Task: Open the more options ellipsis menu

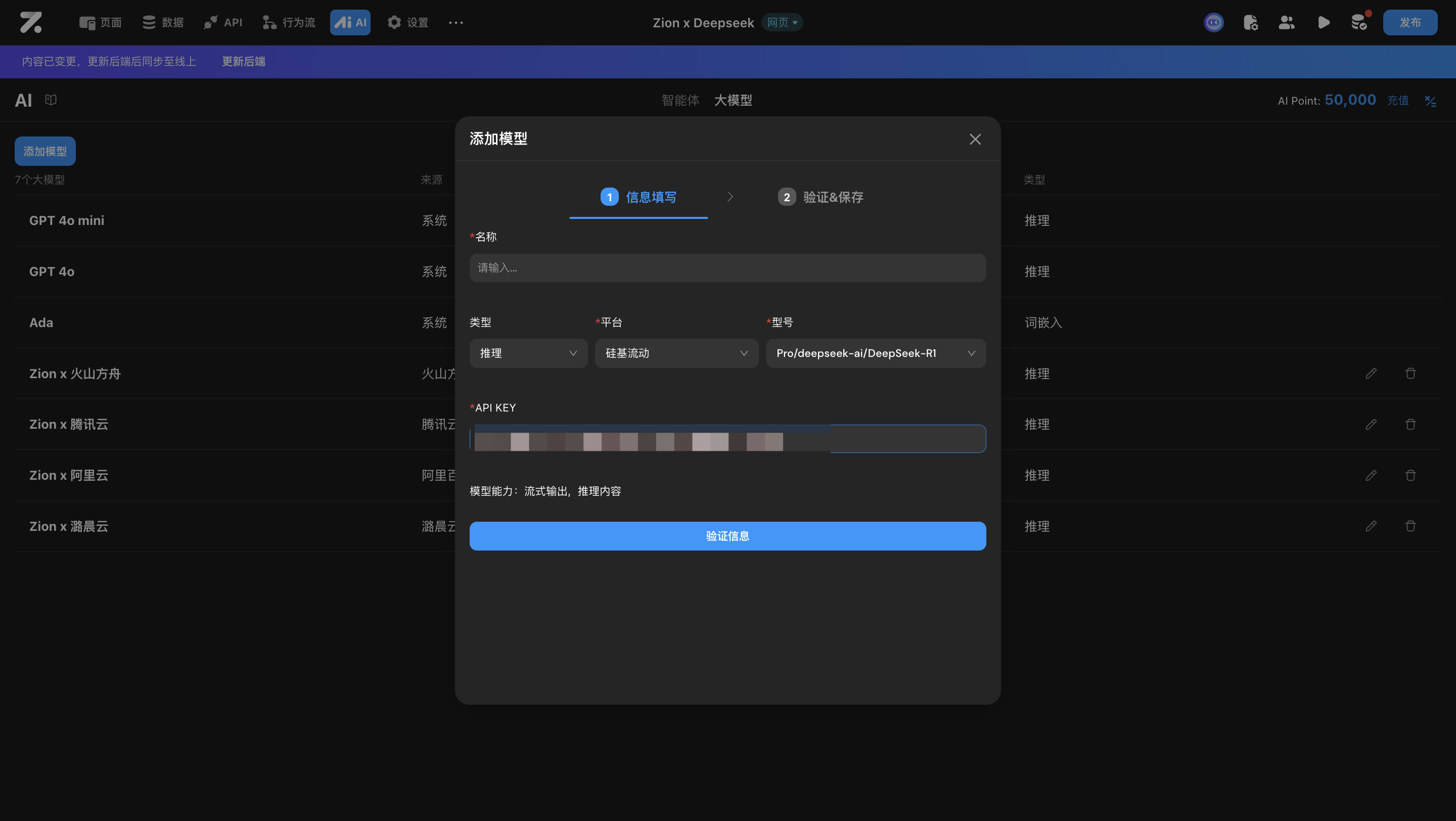Action: click(x=456, y=23)
